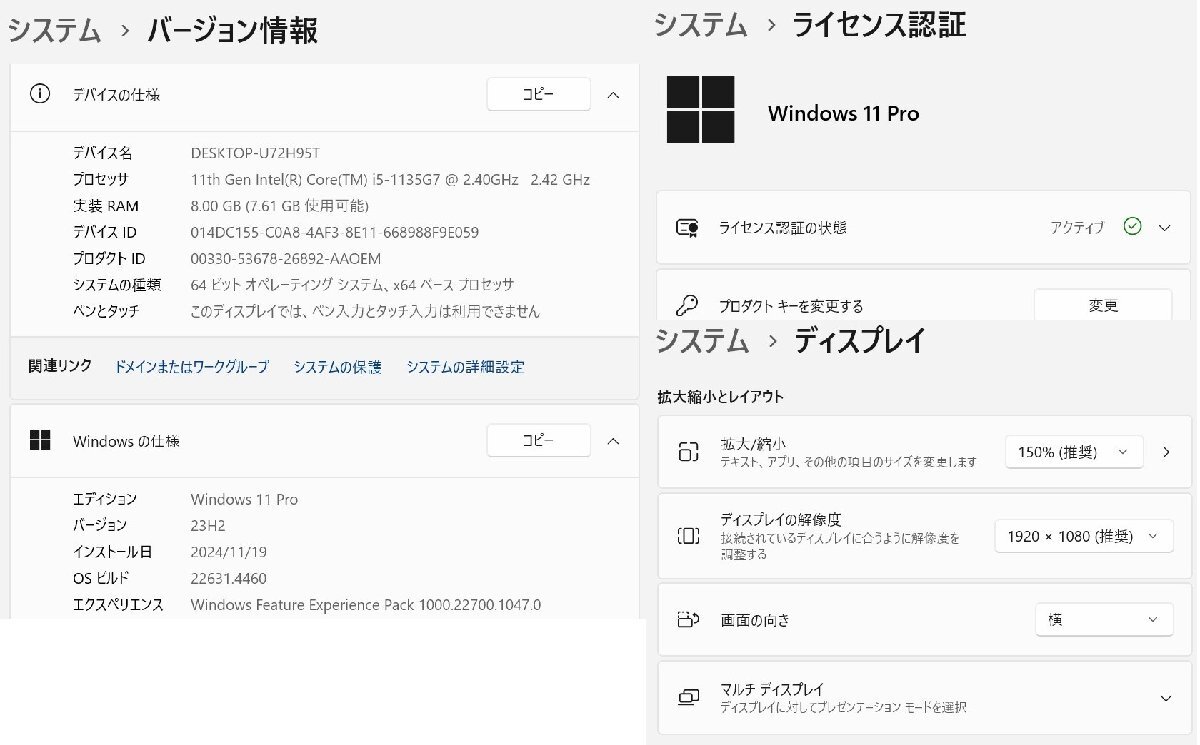Expand ライセンス認証の状態 details
The height and width of the screenshot is (745, 1200).
1164,228
